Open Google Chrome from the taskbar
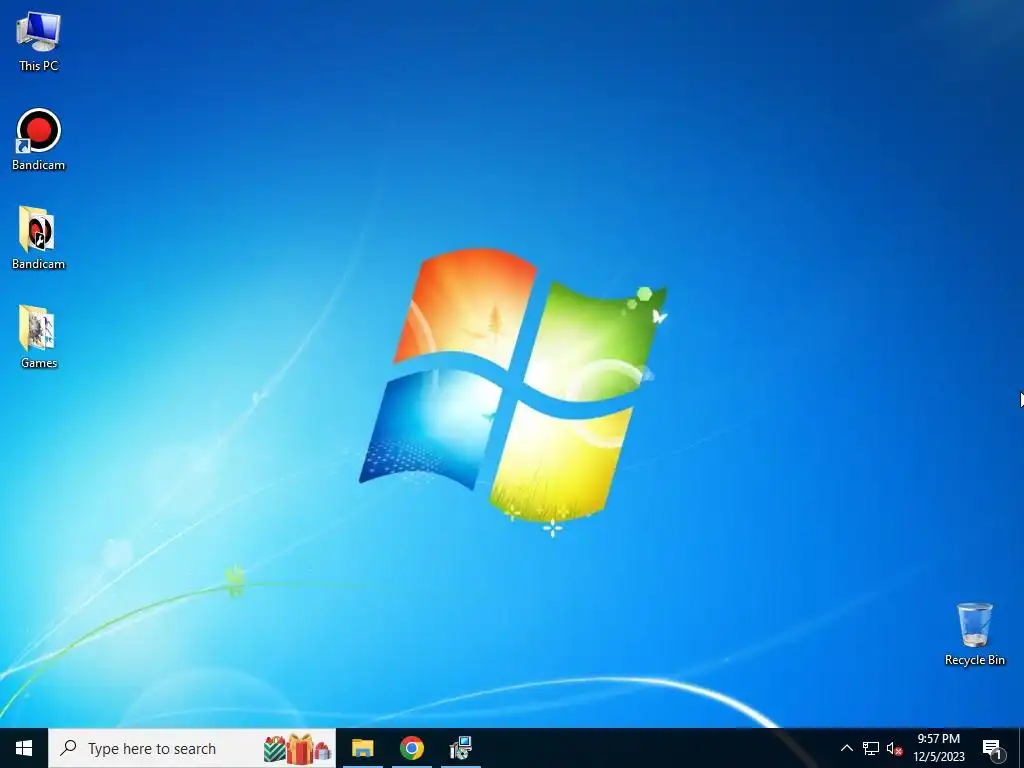1024x768 pixels. coord(411,748)
